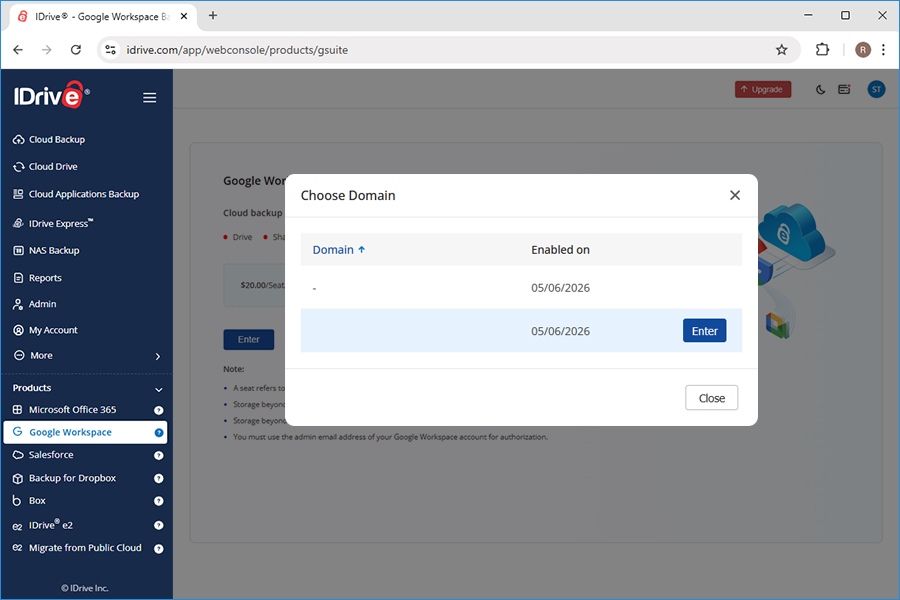Click browser forward arrow
900x600 pixels.
coord(46,50)
